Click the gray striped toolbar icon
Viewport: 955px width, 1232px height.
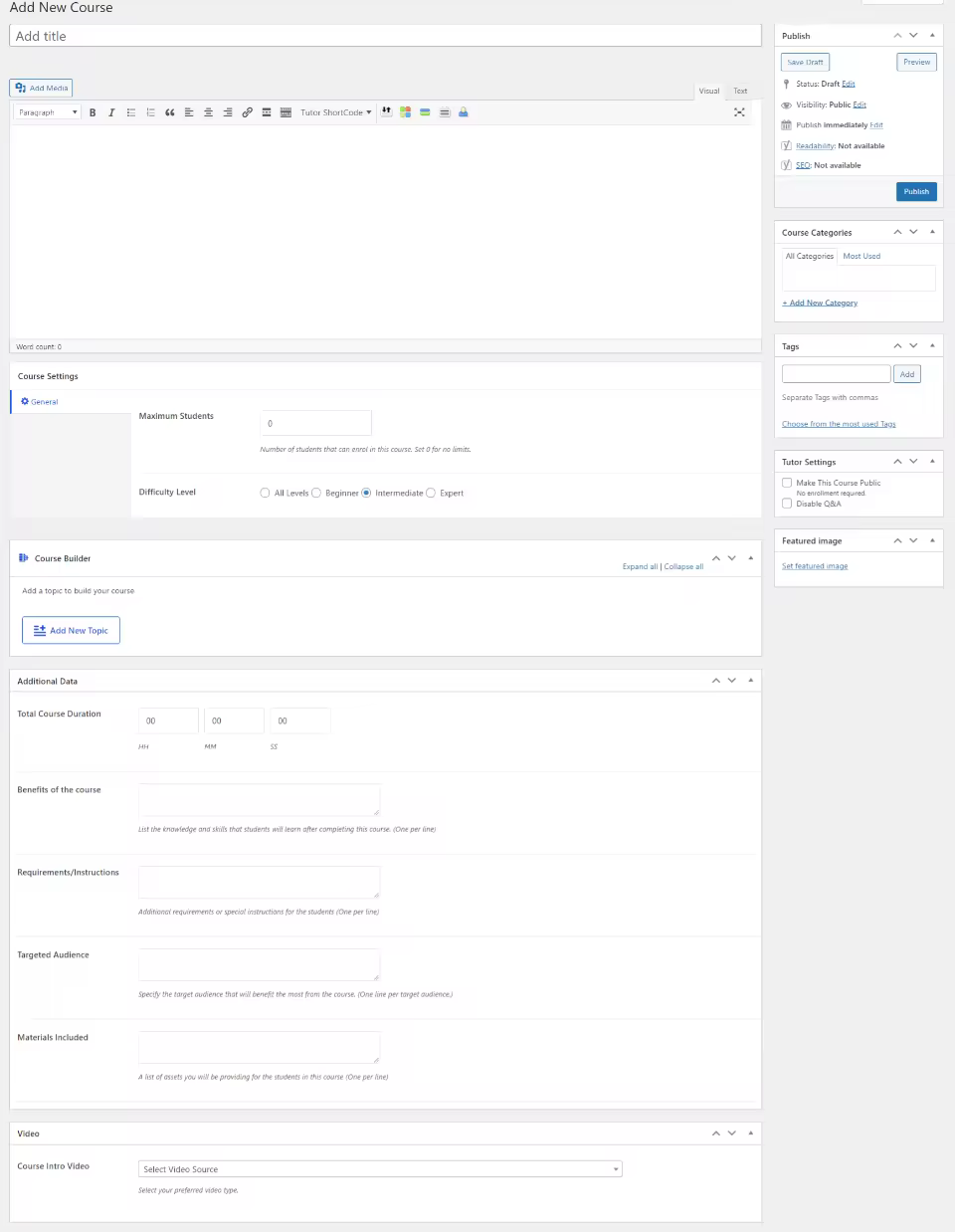445,112
